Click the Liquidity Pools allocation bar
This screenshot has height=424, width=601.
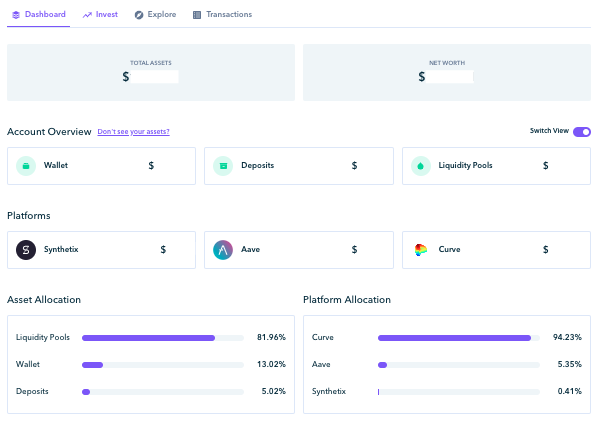tap(163, 338)
